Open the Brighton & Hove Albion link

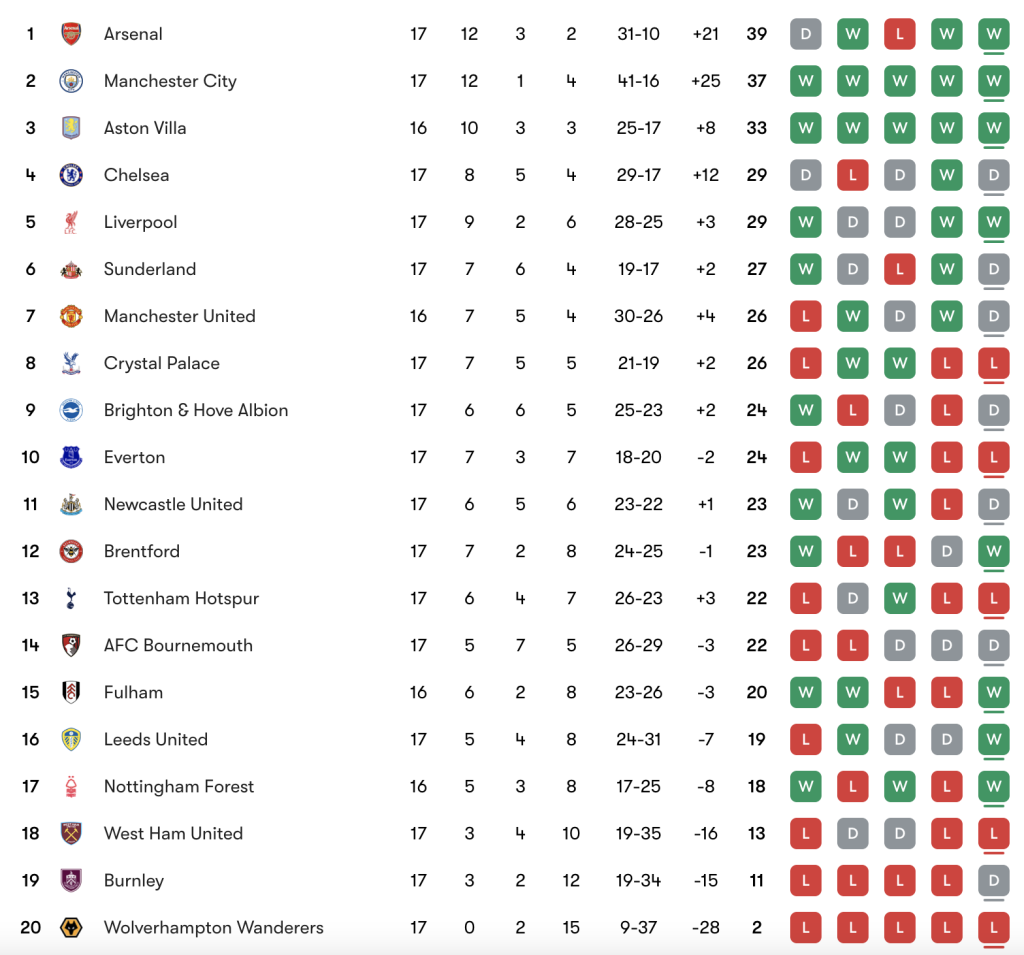(x=196, y=410)
